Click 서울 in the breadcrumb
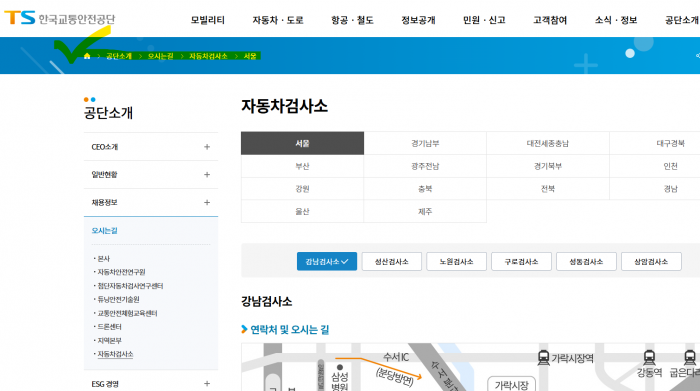 point(250,56)
